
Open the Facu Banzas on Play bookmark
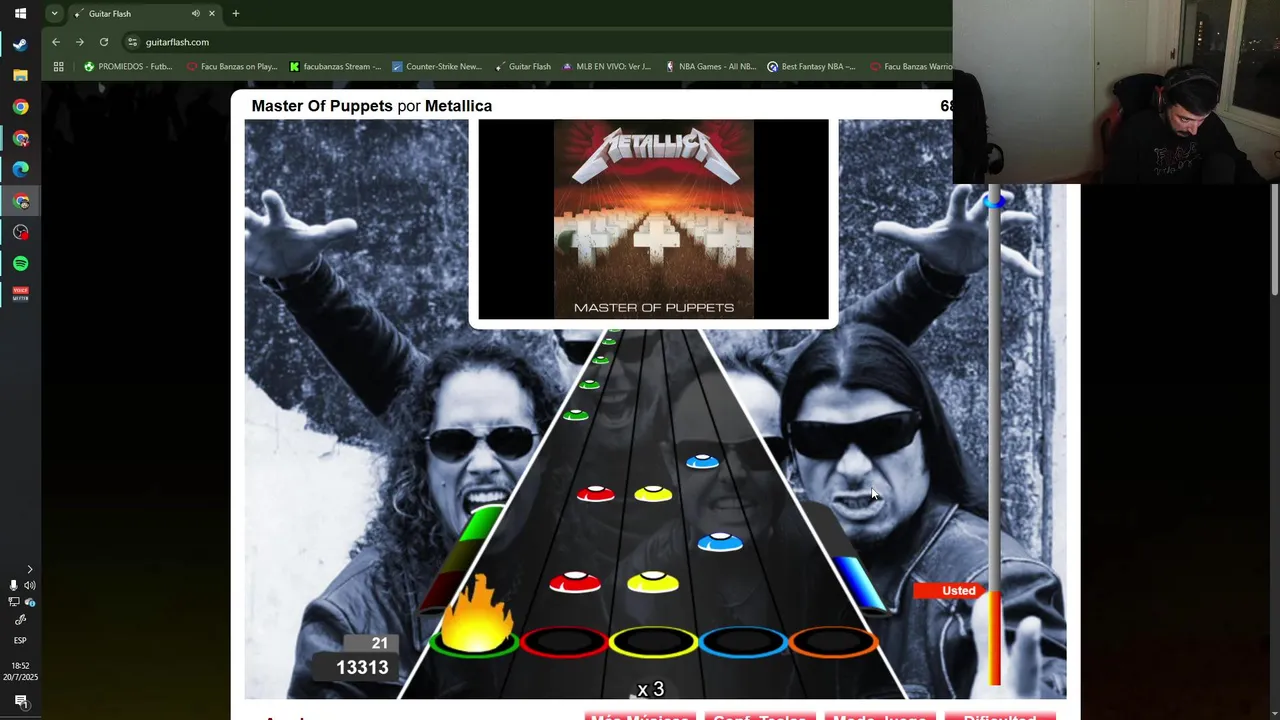coord(231,67)
